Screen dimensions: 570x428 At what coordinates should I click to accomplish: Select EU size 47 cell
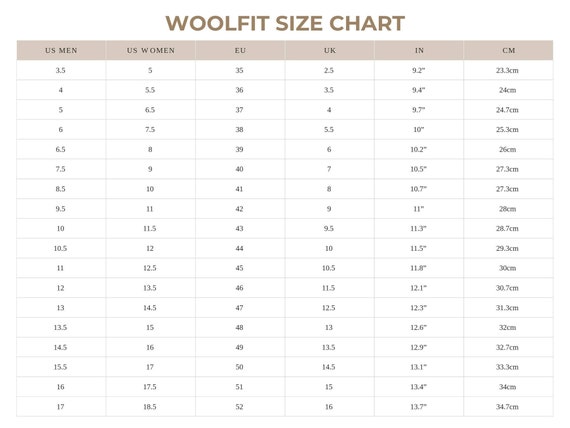pyautogui.click(x=240, y=308)
